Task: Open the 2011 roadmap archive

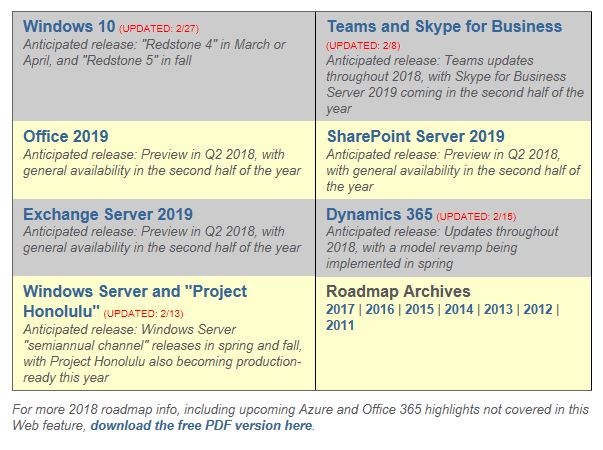Action: click(x=341, y=325)
